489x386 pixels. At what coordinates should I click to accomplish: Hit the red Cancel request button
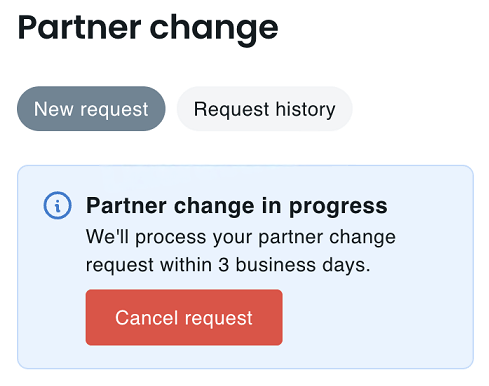tap(184, 317)
